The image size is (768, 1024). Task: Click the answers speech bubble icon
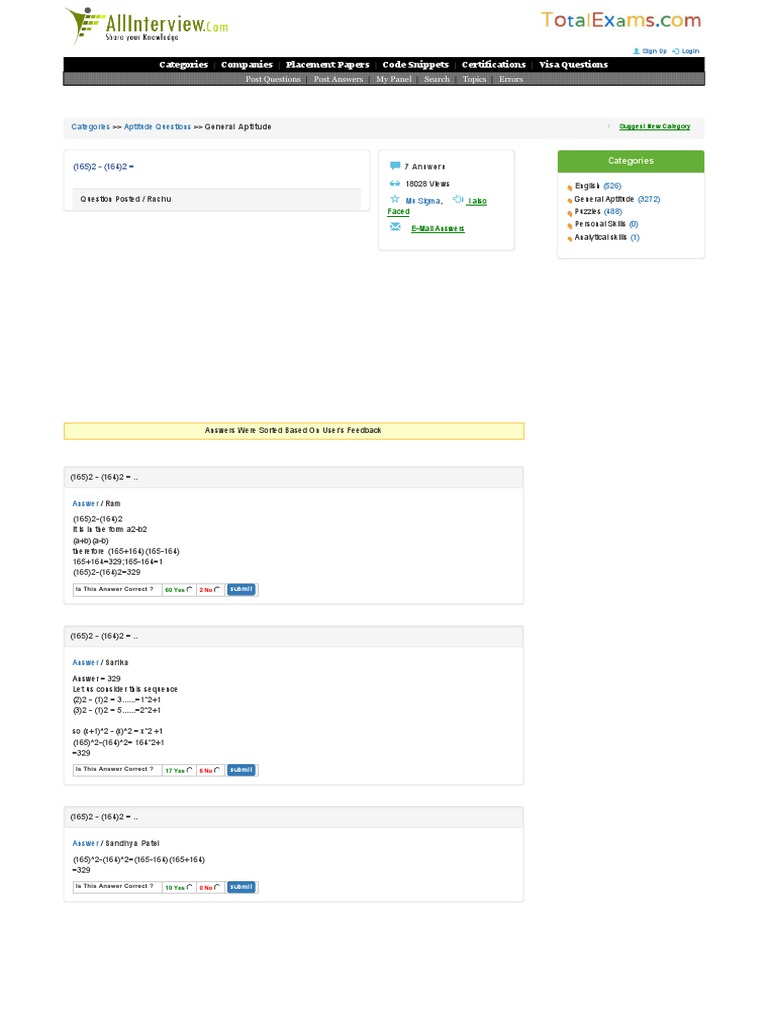[x=395, y=166]
